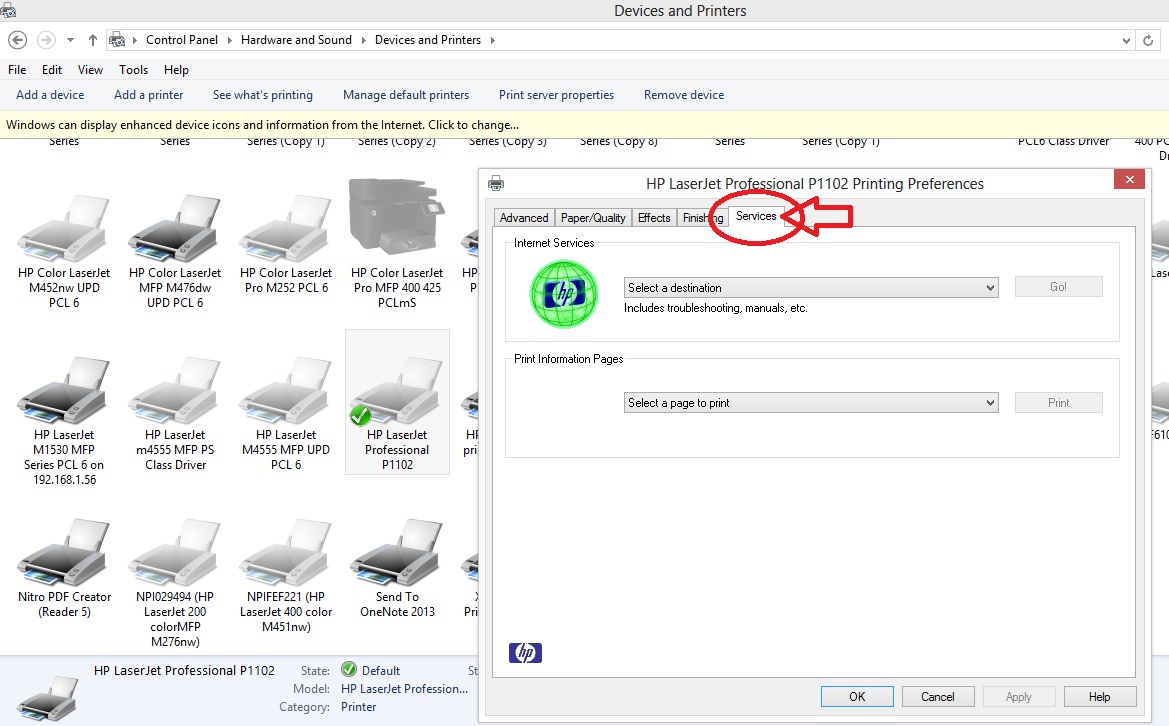This screenshot has width=1169, height=726.
Task: Click the Go! button
Action: [1059, 287]
